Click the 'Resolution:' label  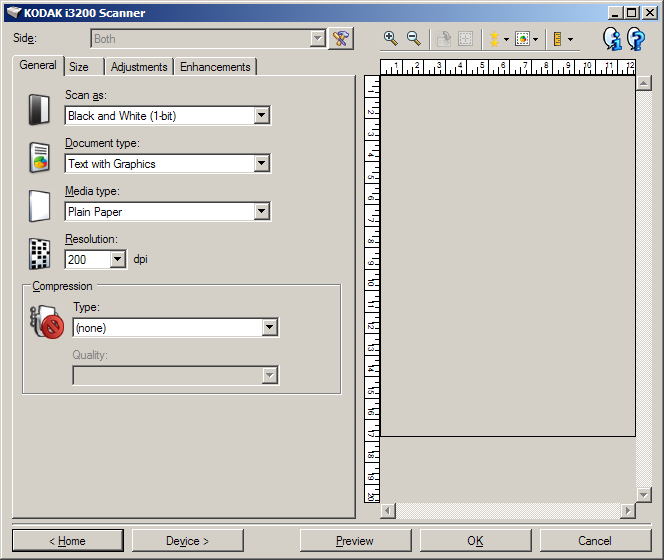(91, 239)
